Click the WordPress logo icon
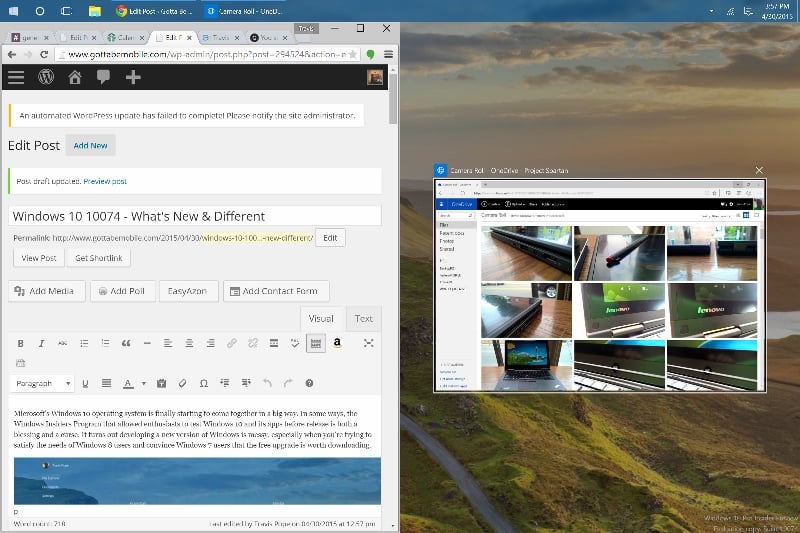This screenshot has height=533, width=800. click(x=46, y=77)
